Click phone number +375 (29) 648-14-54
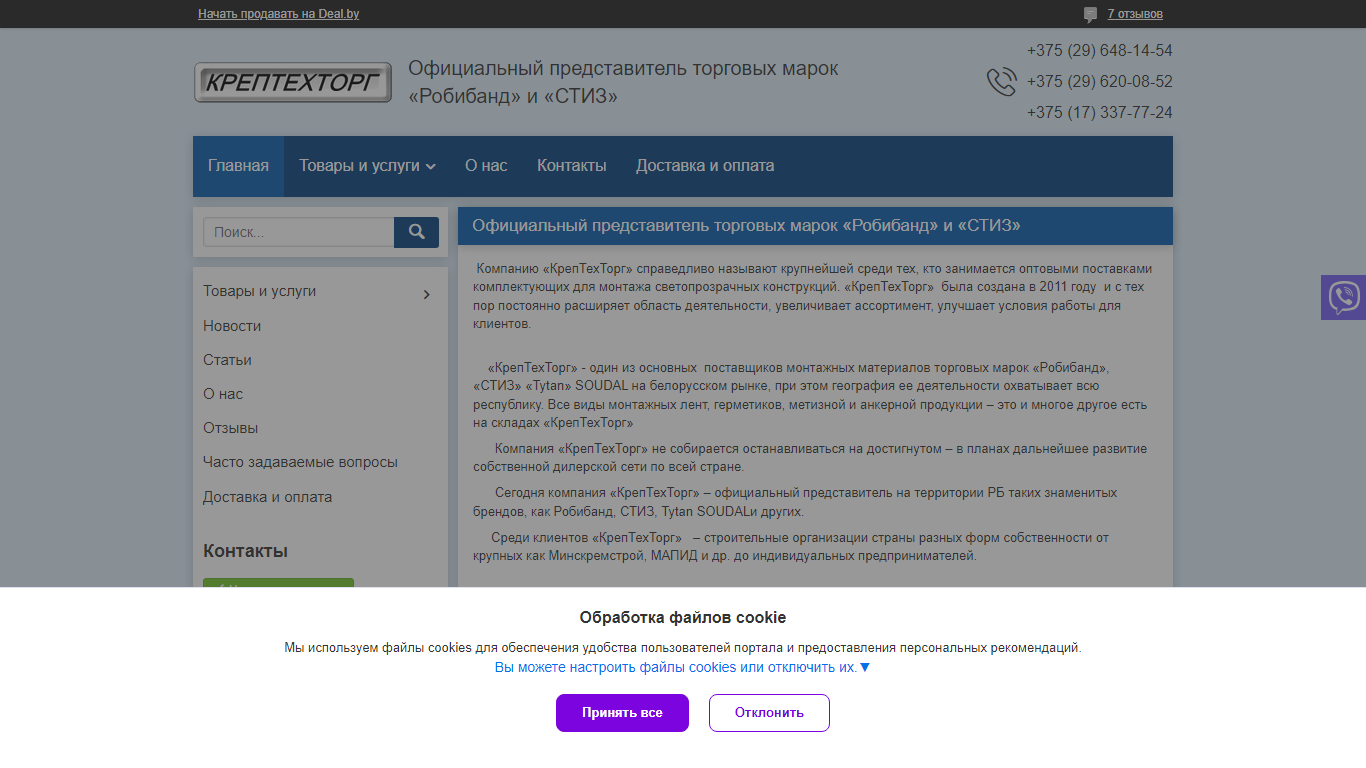The height and width of the screenshot is (768, 1366). pos(1100,51)
